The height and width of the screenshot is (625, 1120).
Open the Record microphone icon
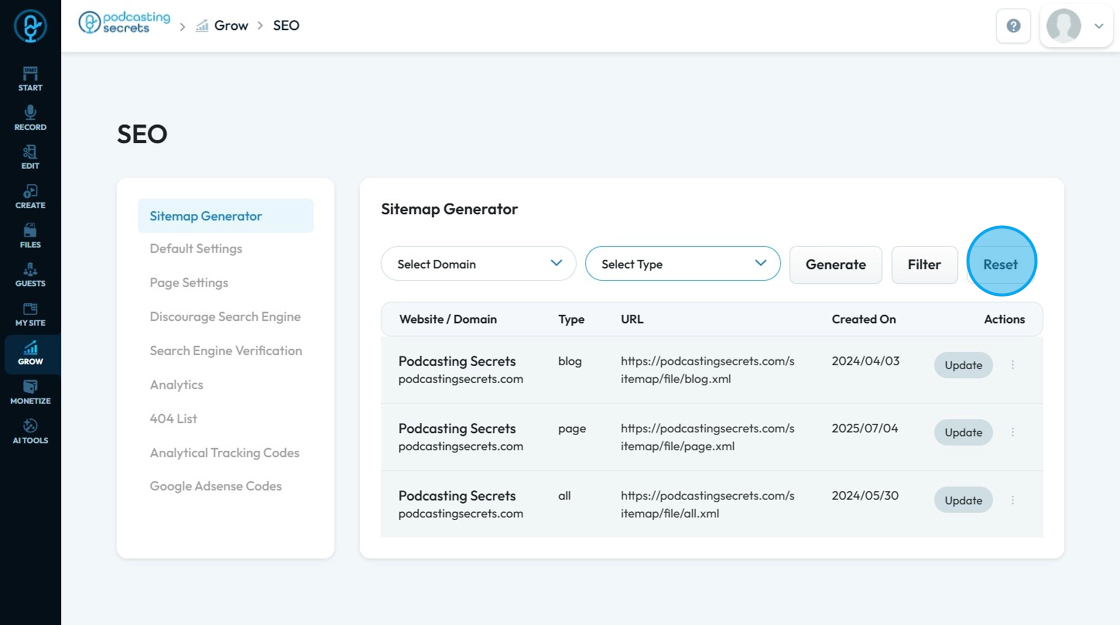30,117
